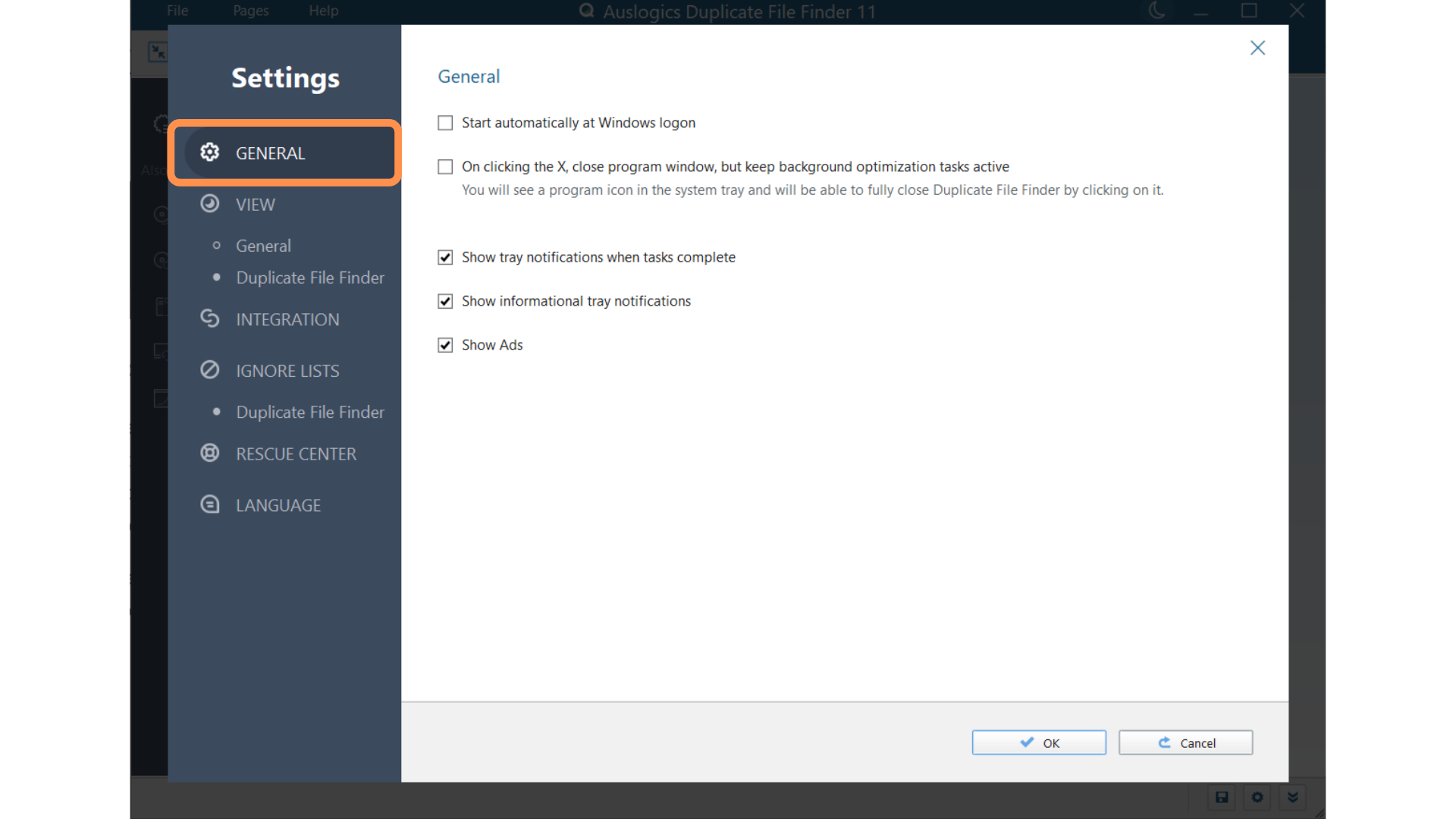1456x819 pixels.
Task: Click the Ignore Lists prohibition icon
Action: coord(210,370)
